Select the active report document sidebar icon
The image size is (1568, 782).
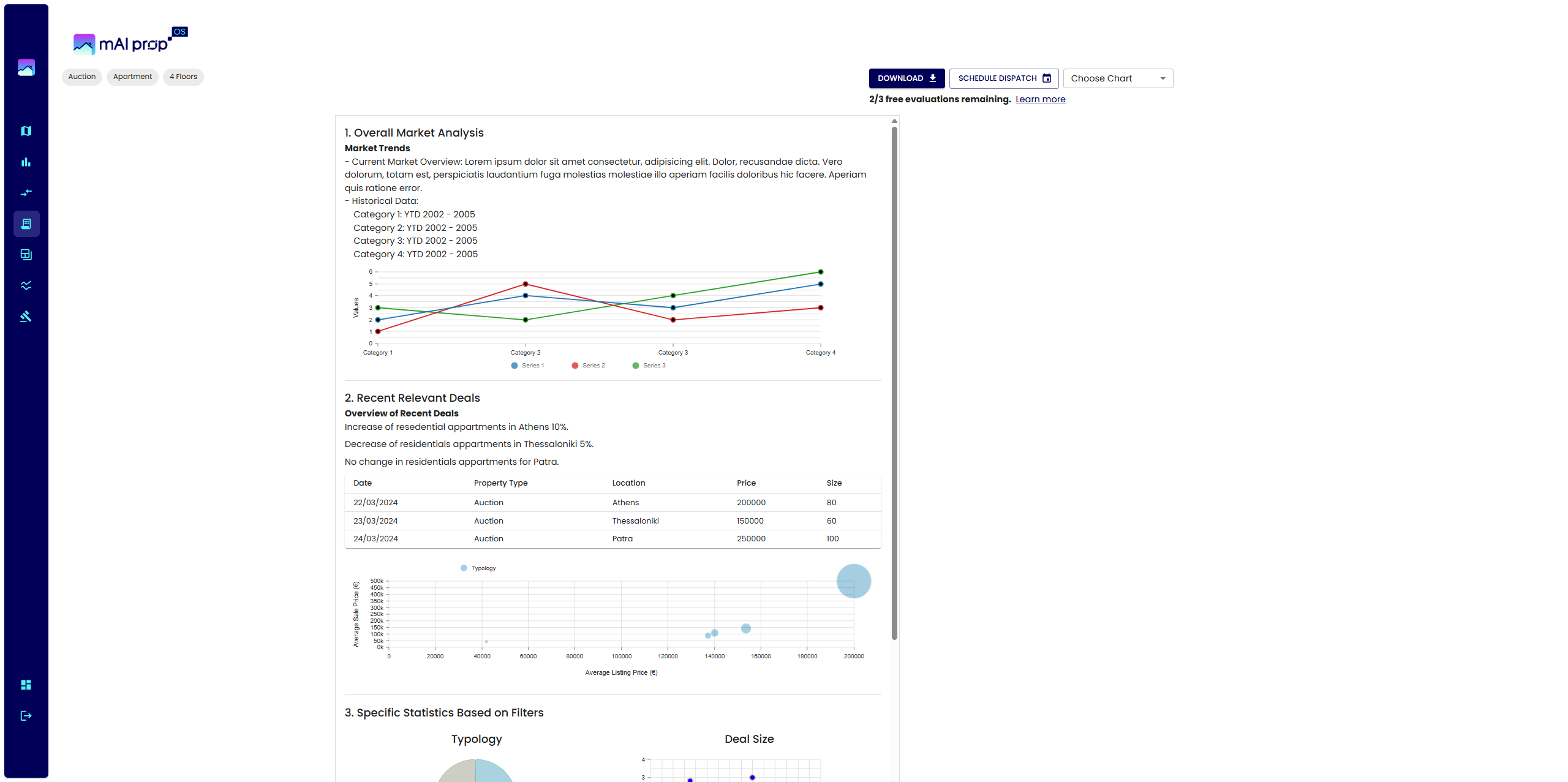click(x=26, y=224)
